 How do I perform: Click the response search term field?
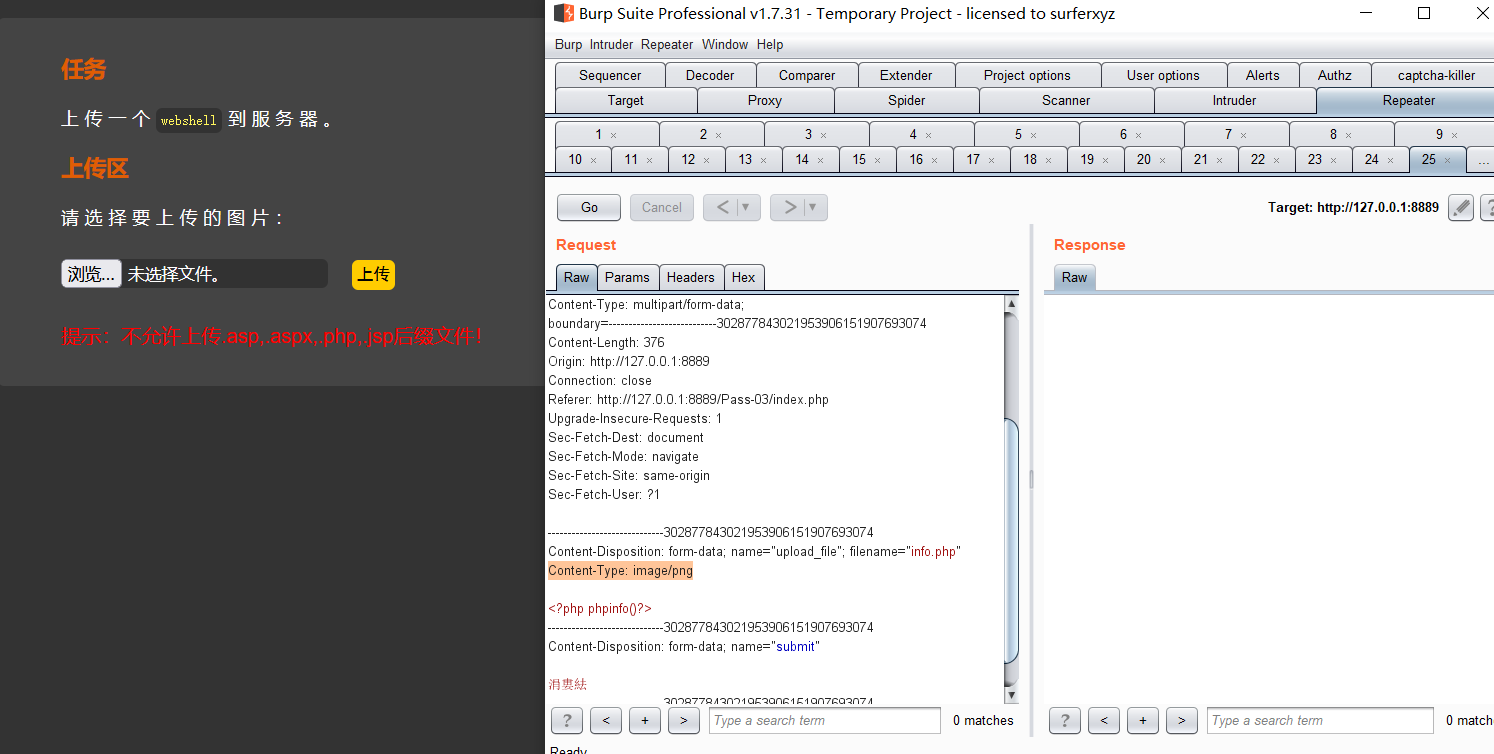1320,720
